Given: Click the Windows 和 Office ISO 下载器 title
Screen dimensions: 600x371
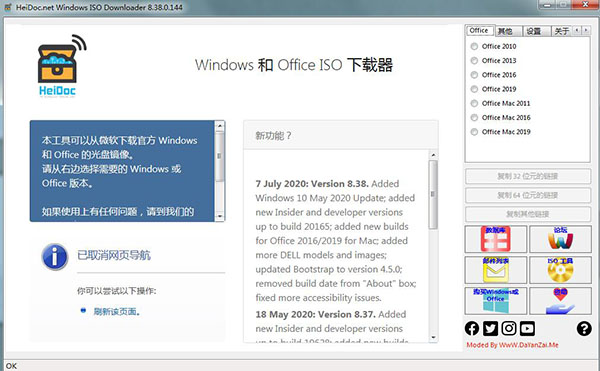Looking at the screenshot, I should 294,65.
